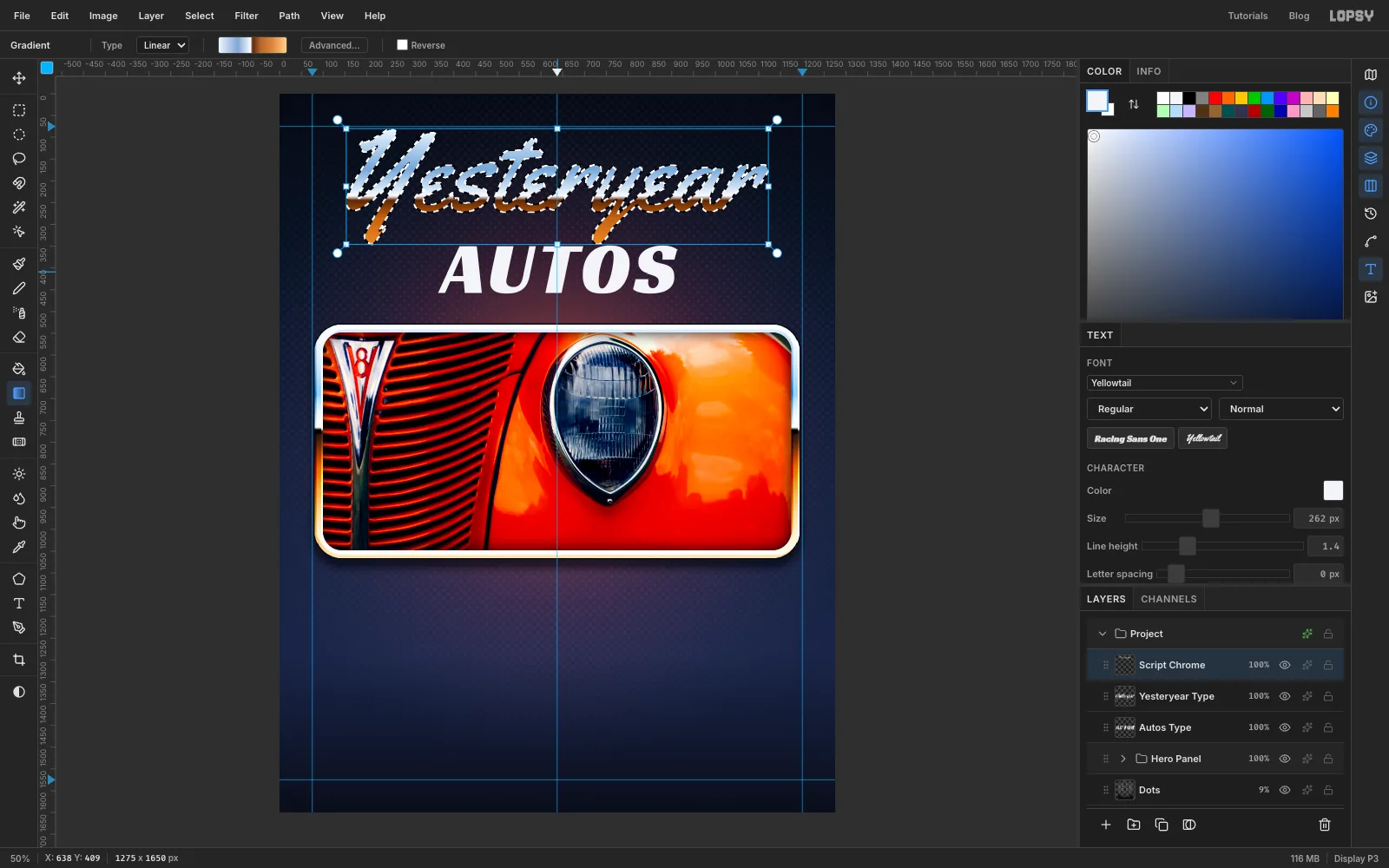Enable the Reverse gradient checkbox
This screenshot has width=1389, height=868.
click(x=402, y=45)
